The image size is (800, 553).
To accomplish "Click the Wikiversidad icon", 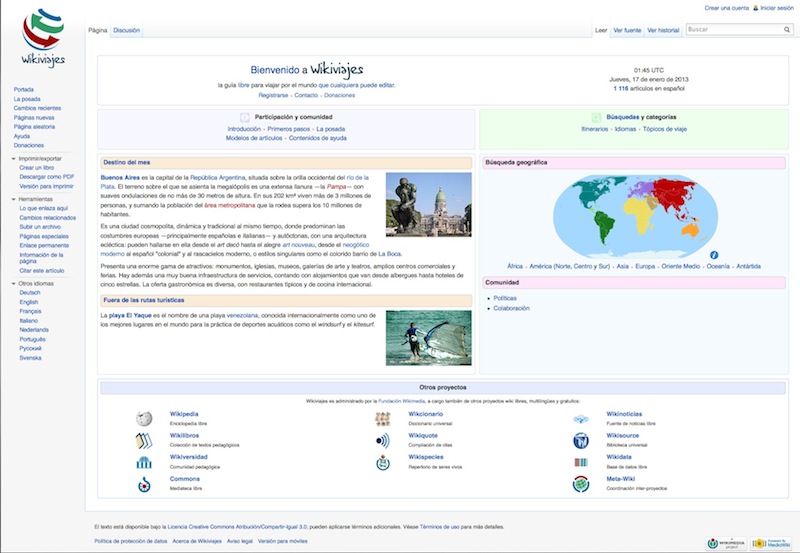I will (144, 463).
